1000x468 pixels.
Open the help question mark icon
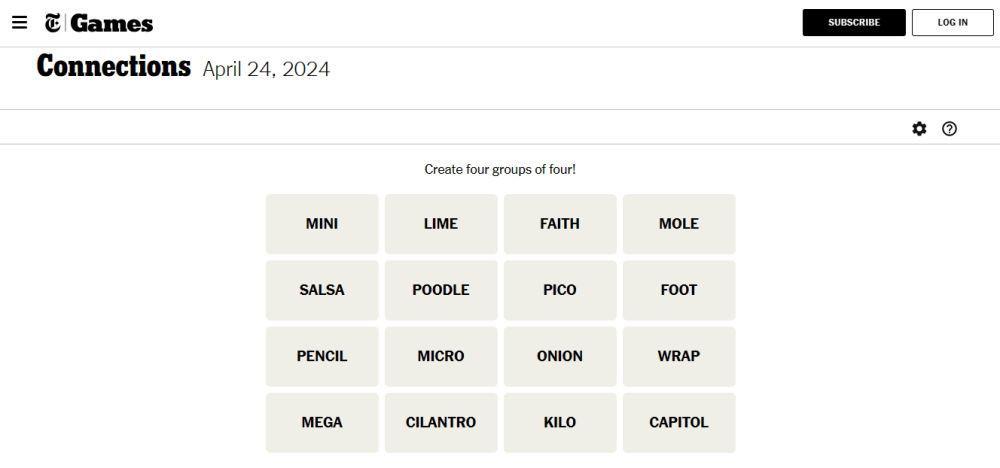950,129
